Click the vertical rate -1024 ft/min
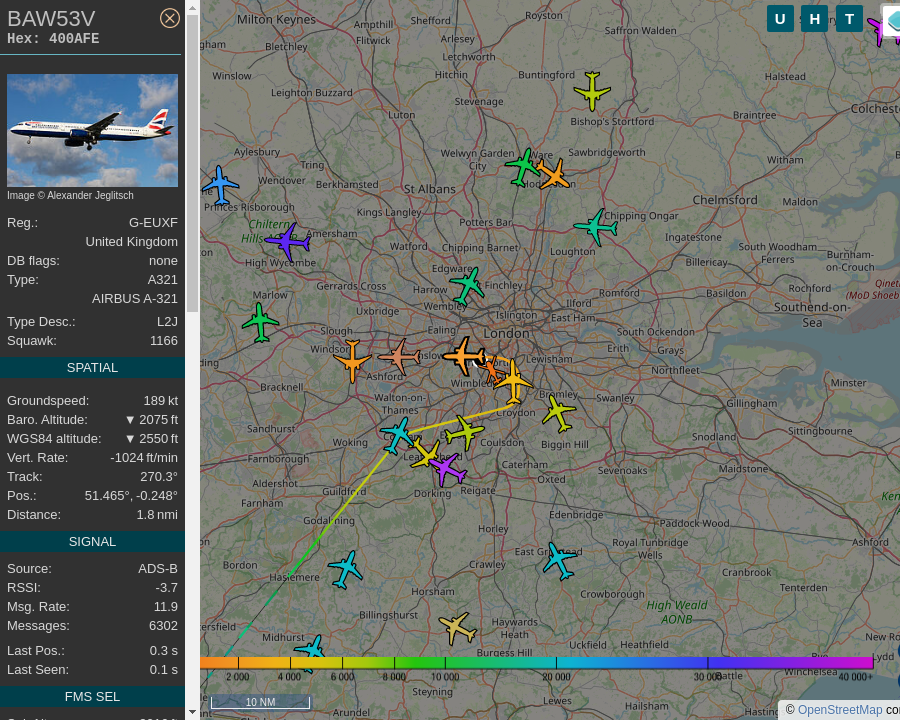Image resolution: width=900 pixels, height=720 pixels. 144,458
